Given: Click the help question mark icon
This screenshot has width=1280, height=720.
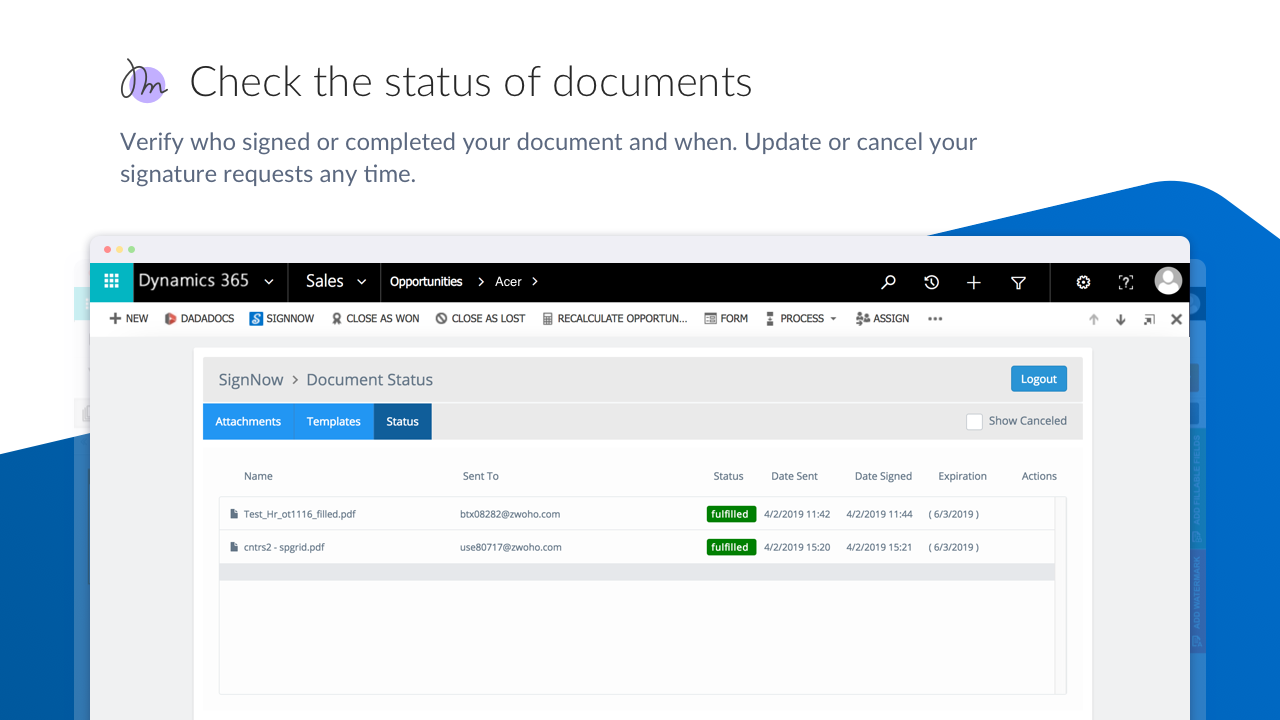Looking at the screenshot, I should 1126,283.
